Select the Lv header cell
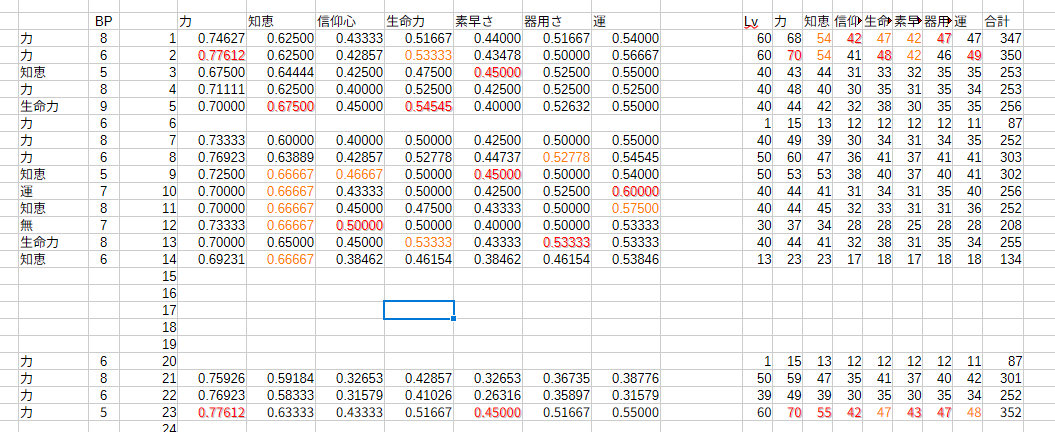Viewport: 1055px width, 432px height. pos(758,22)
